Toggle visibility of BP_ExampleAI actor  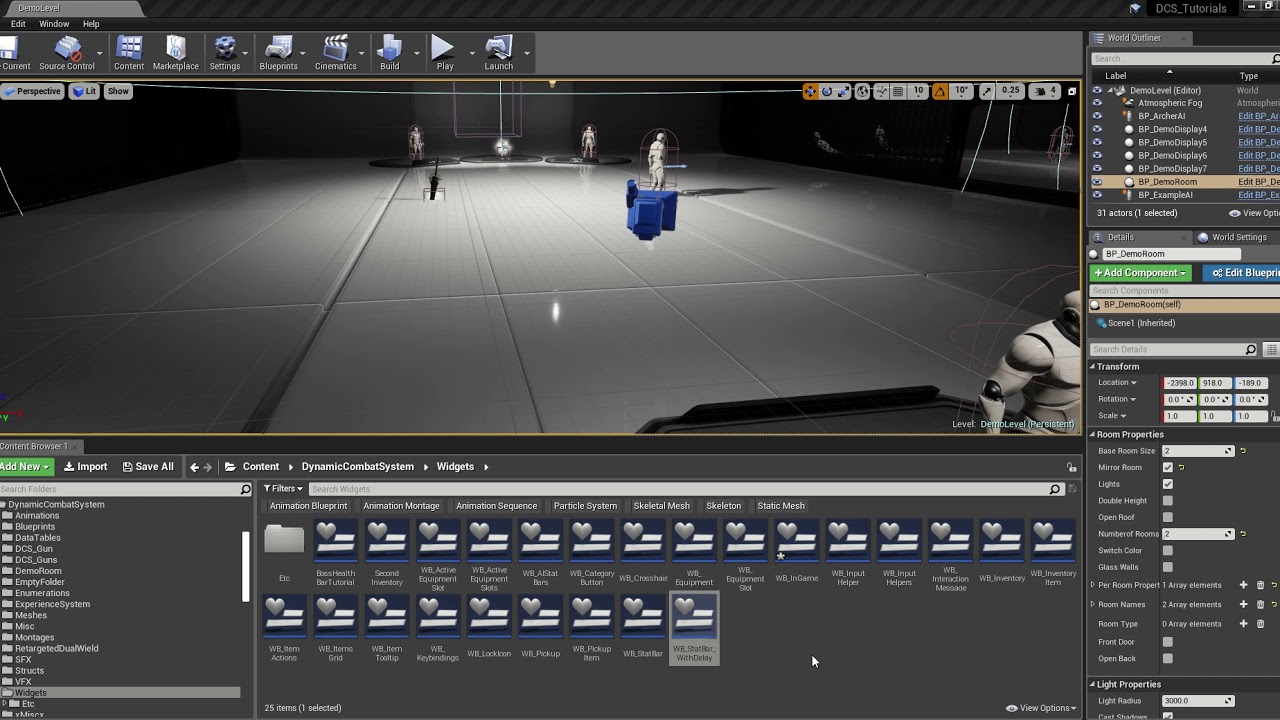(x=1097, y=195)
